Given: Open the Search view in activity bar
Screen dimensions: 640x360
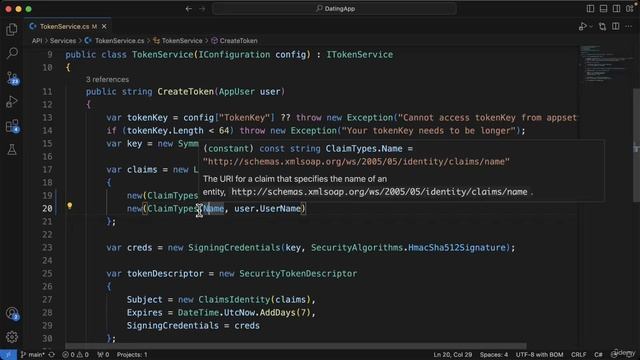Looking at the screenshot, I should tap(12, 53).
